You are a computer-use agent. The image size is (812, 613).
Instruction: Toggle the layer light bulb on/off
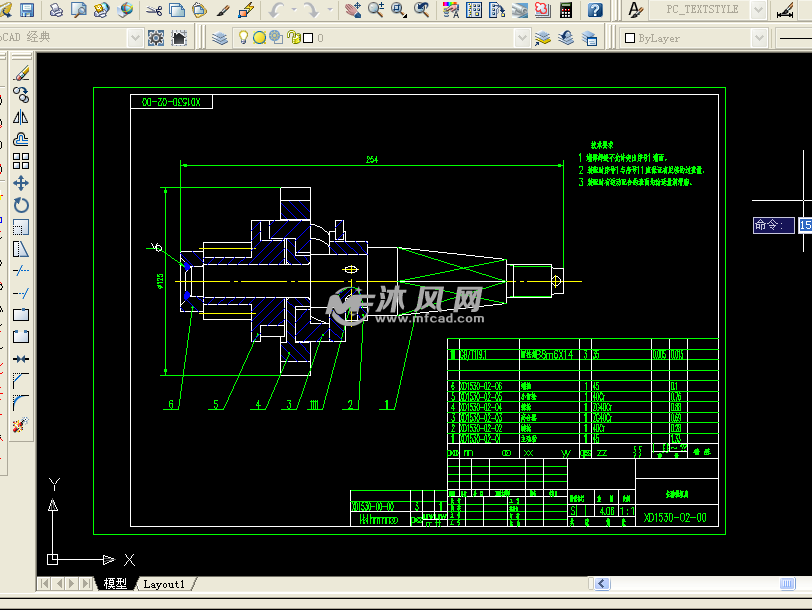(x=243, y=38)
